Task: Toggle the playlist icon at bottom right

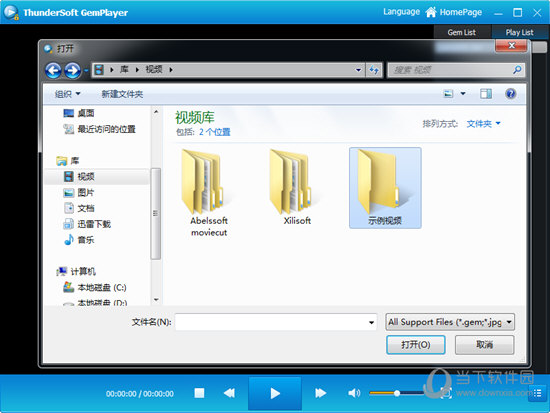Action: tap(537, 393)
